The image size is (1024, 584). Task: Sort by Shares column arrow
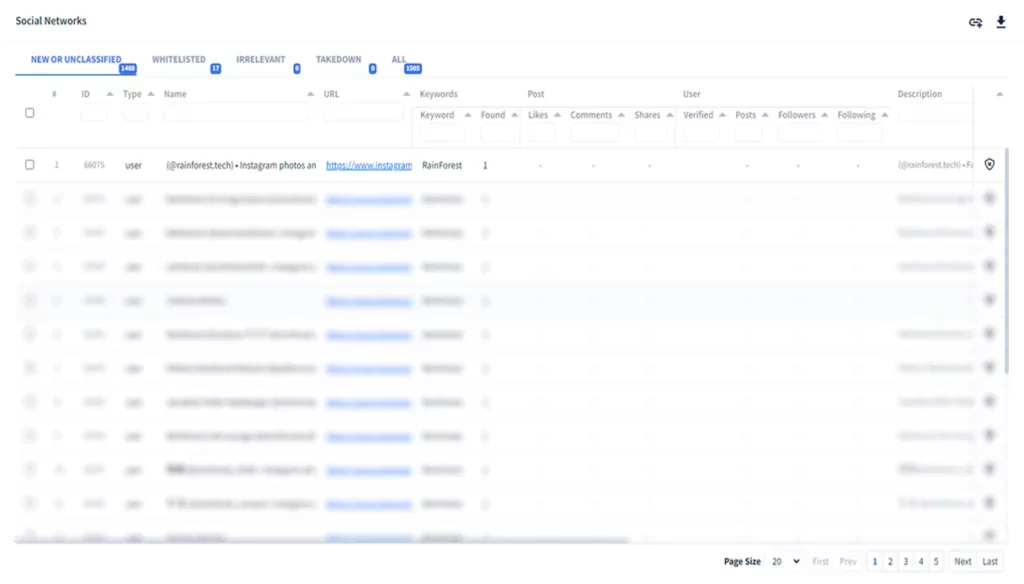[x=669, y=115]
